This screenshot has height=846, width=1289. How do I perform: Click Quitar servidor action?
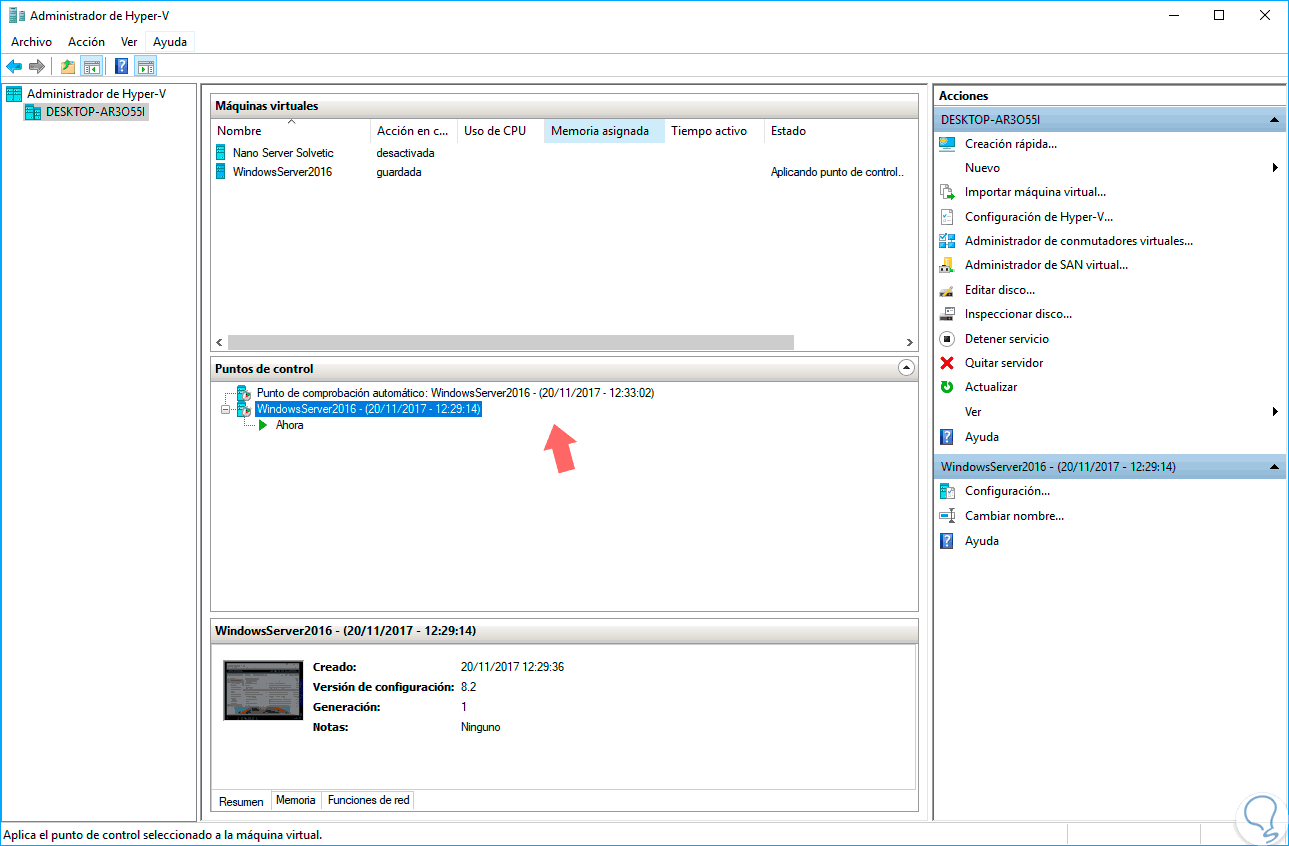click(1004, 363)
